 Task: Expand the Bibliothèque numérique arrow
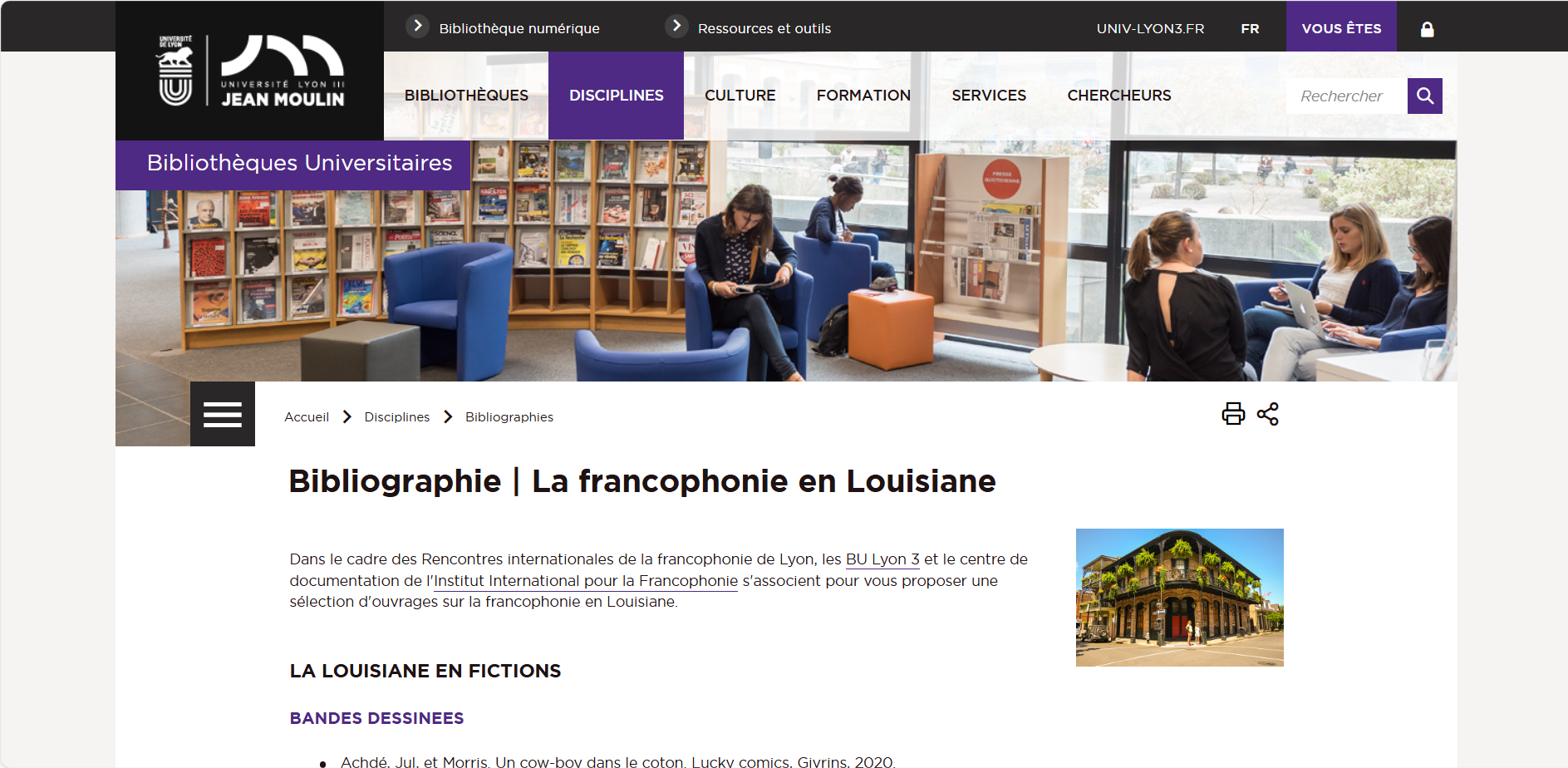click(417, 27)
